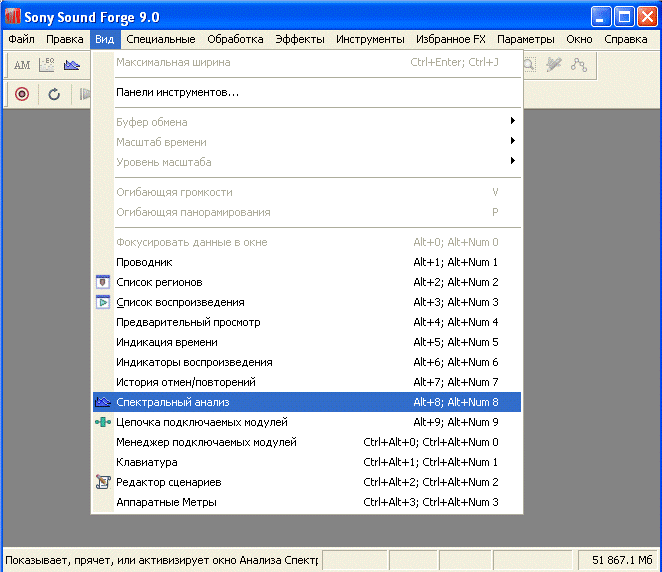Click the Список воспроизведения menu icon
Viewport: 662px width, 572px height.
tap(103, 302)
